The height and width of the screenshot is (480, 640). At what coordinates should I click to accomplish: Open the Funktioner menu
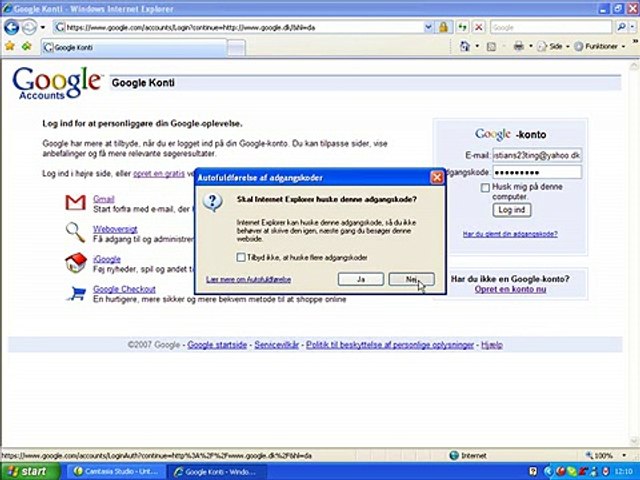(x=600, y=46)
